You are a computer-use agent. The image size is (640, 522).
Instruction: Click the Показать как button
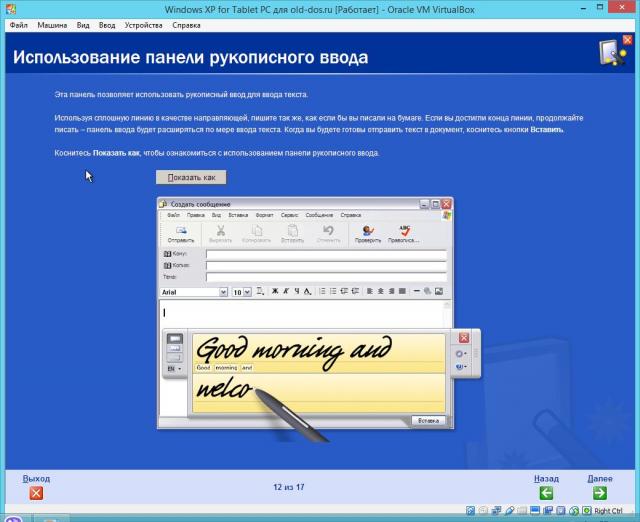click(191, 178)
